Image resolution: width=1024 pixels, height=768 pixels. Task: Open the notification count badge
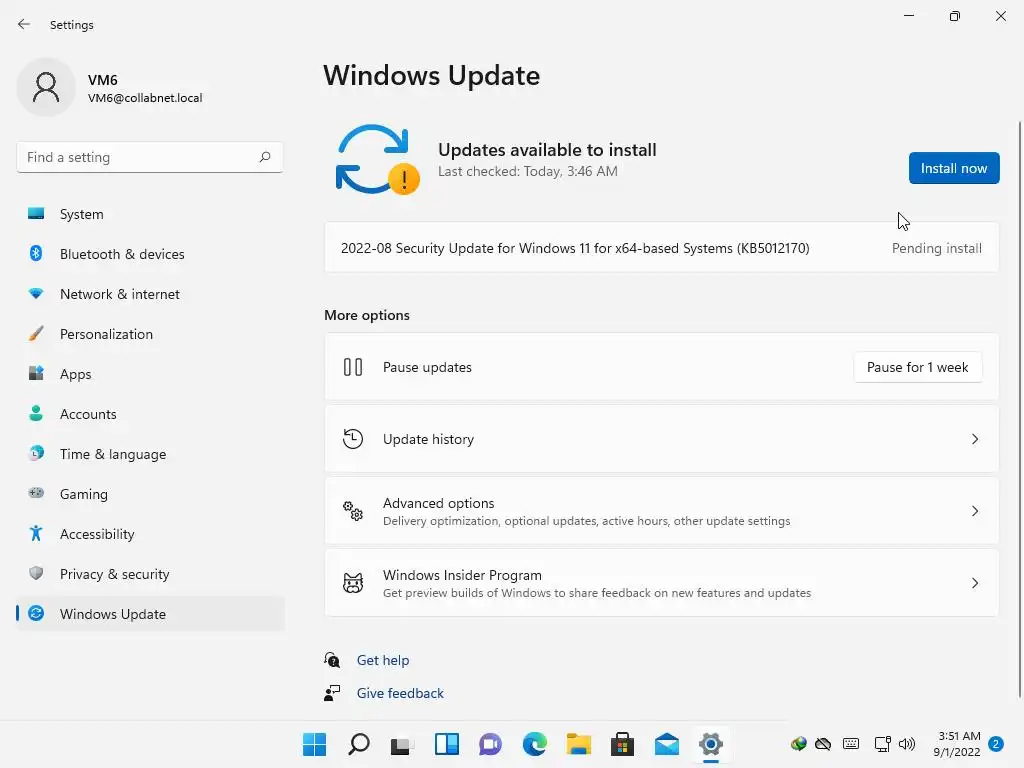point(996,744)
